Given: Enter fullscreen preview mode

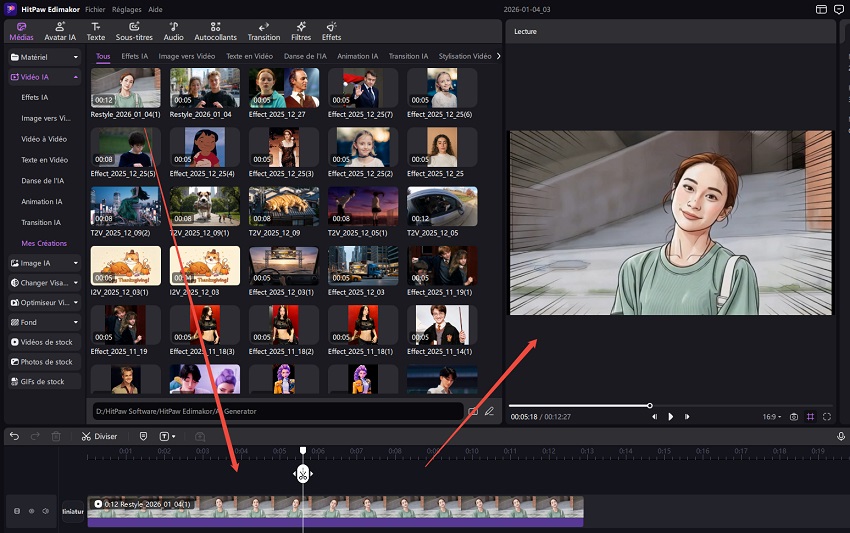Looking at the screenshot, I should pos(827,416).
